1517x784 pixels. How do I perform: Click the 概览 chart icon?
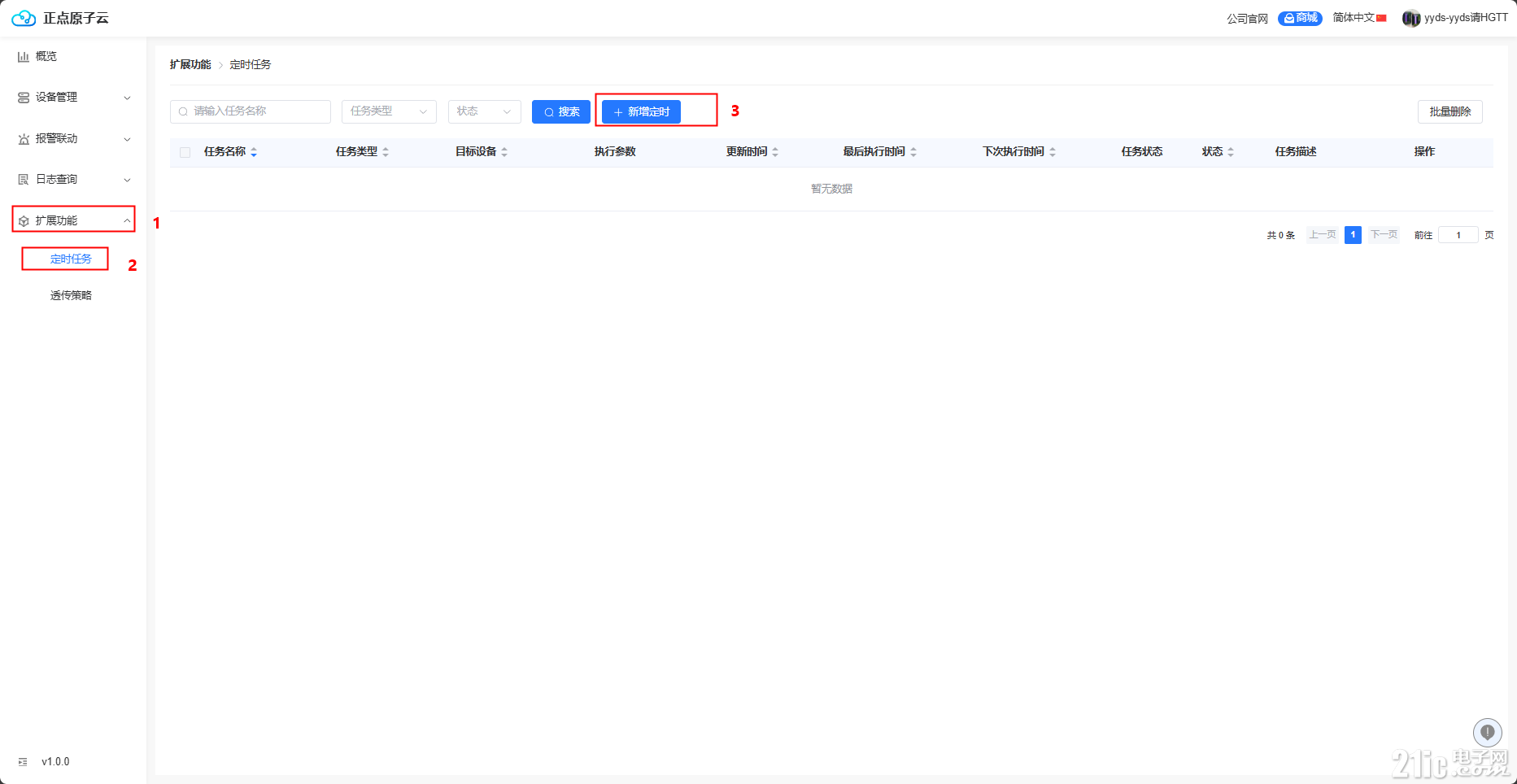click(24, 57)
